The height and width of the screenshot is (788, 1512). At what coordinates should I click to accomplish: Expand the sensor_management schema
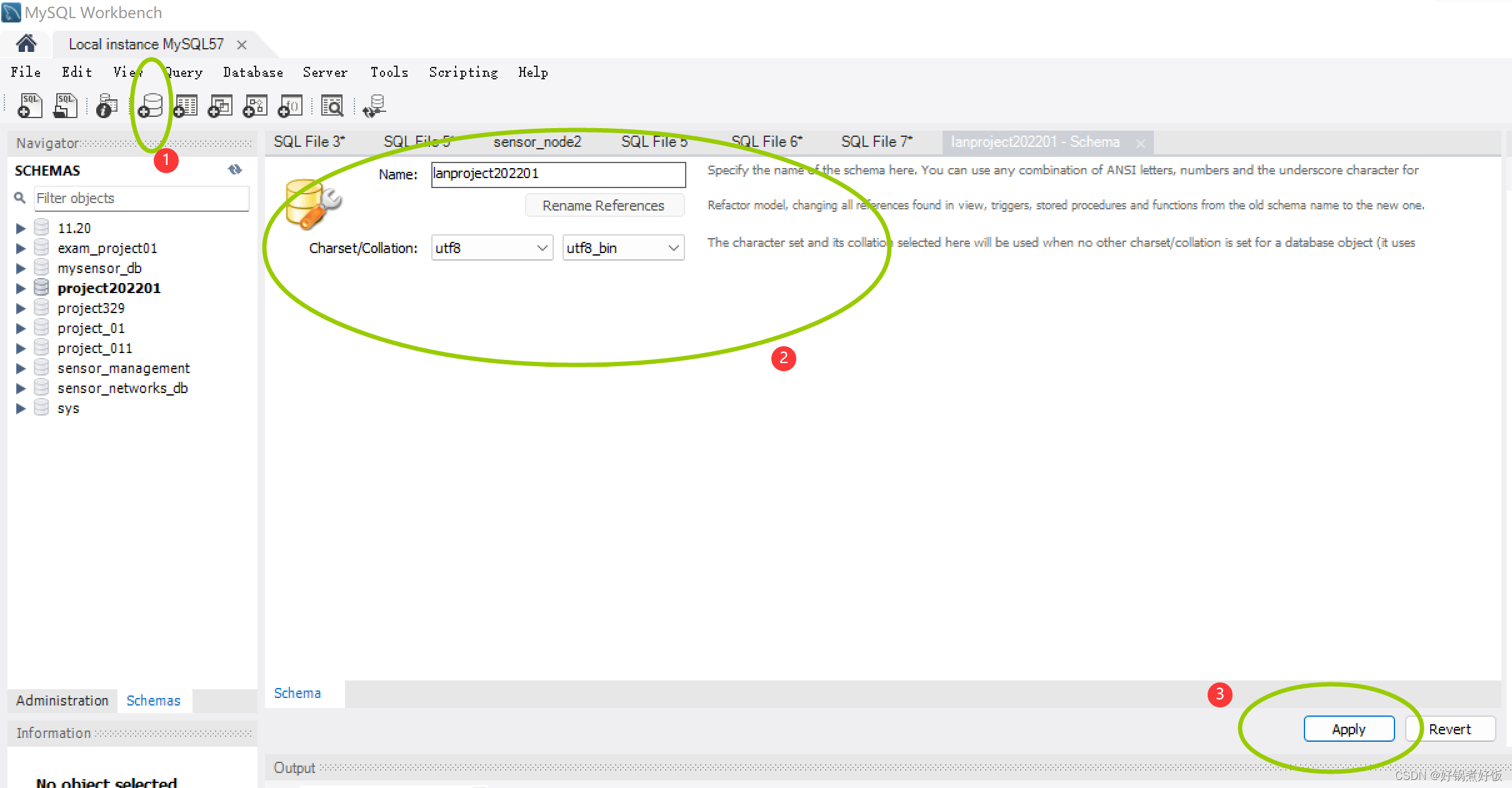click(21, 369)
